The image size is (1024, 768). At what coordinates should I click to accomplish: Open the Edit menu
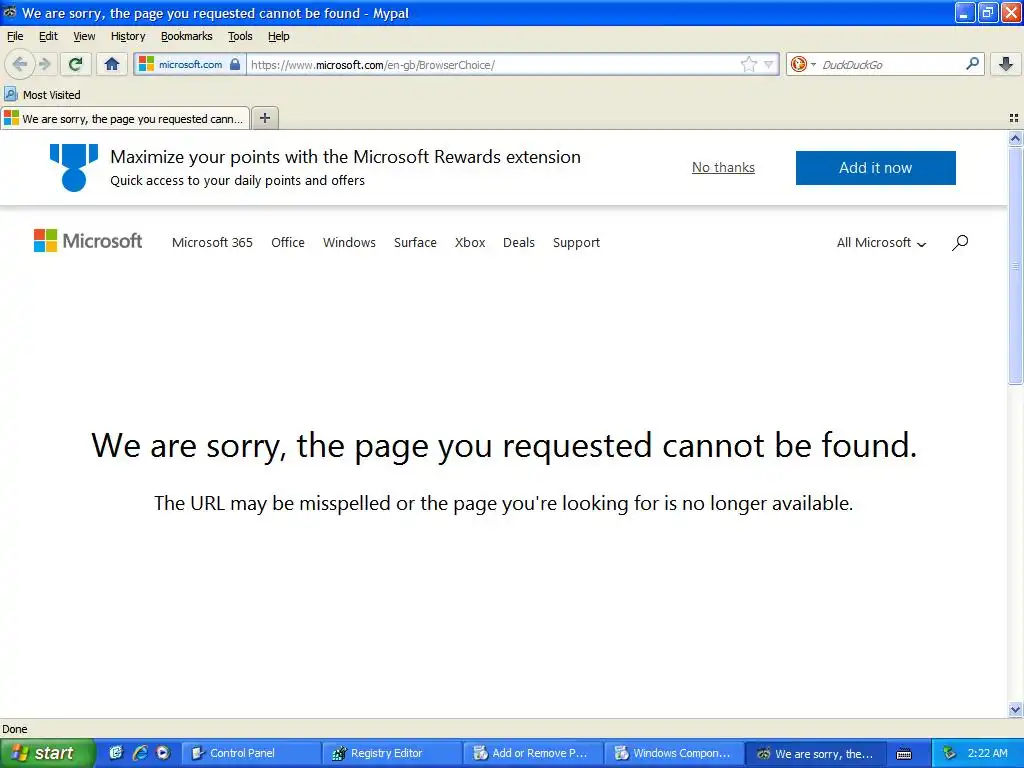(48, 36)
